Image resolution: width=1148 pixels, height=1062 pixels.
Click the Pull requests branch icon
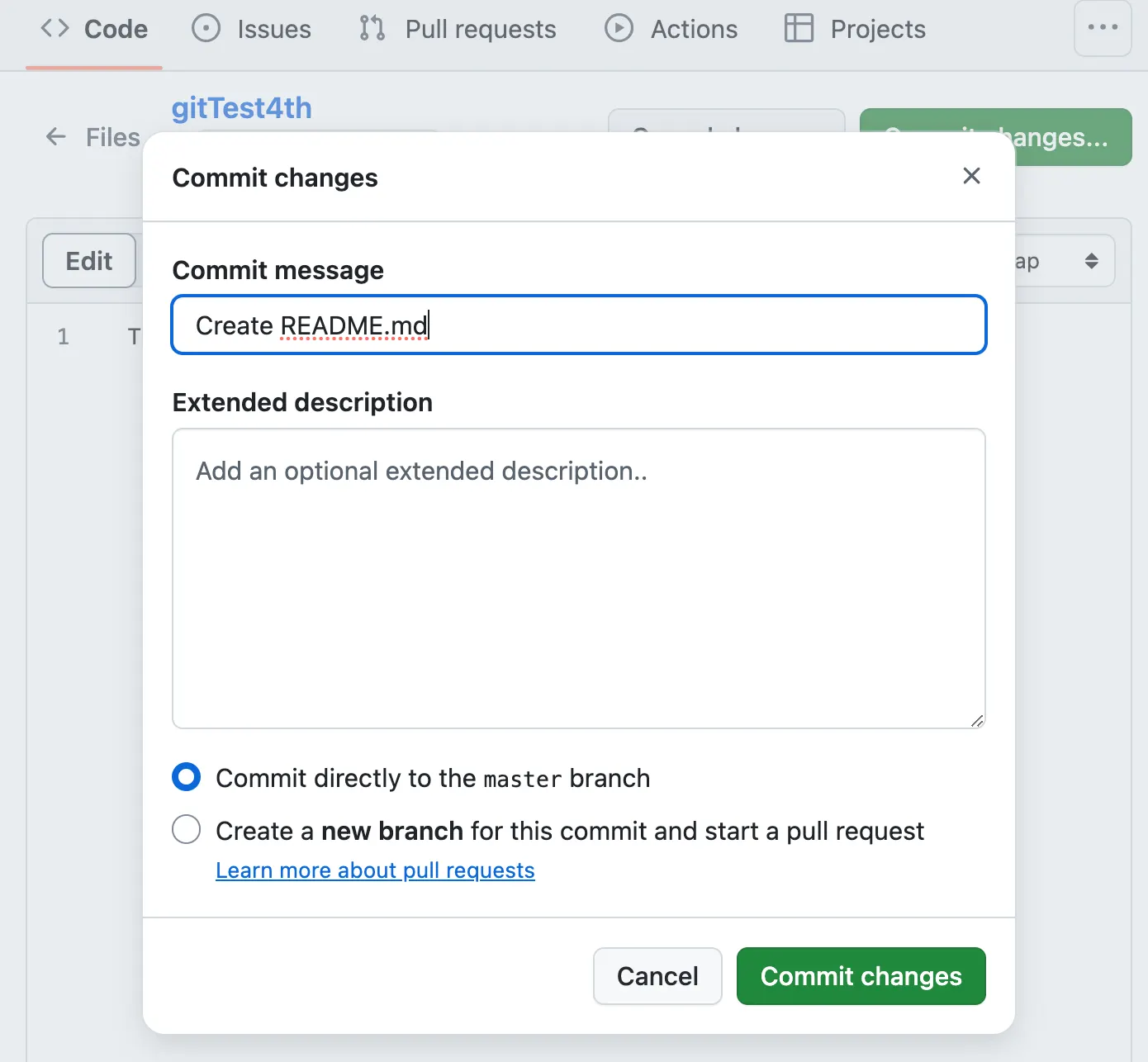[372, 28]
